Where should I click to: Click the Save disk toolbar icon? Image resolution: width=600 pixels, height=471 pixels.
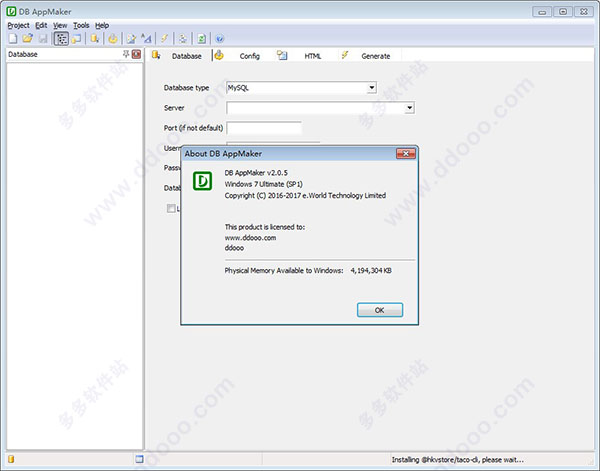43,38
